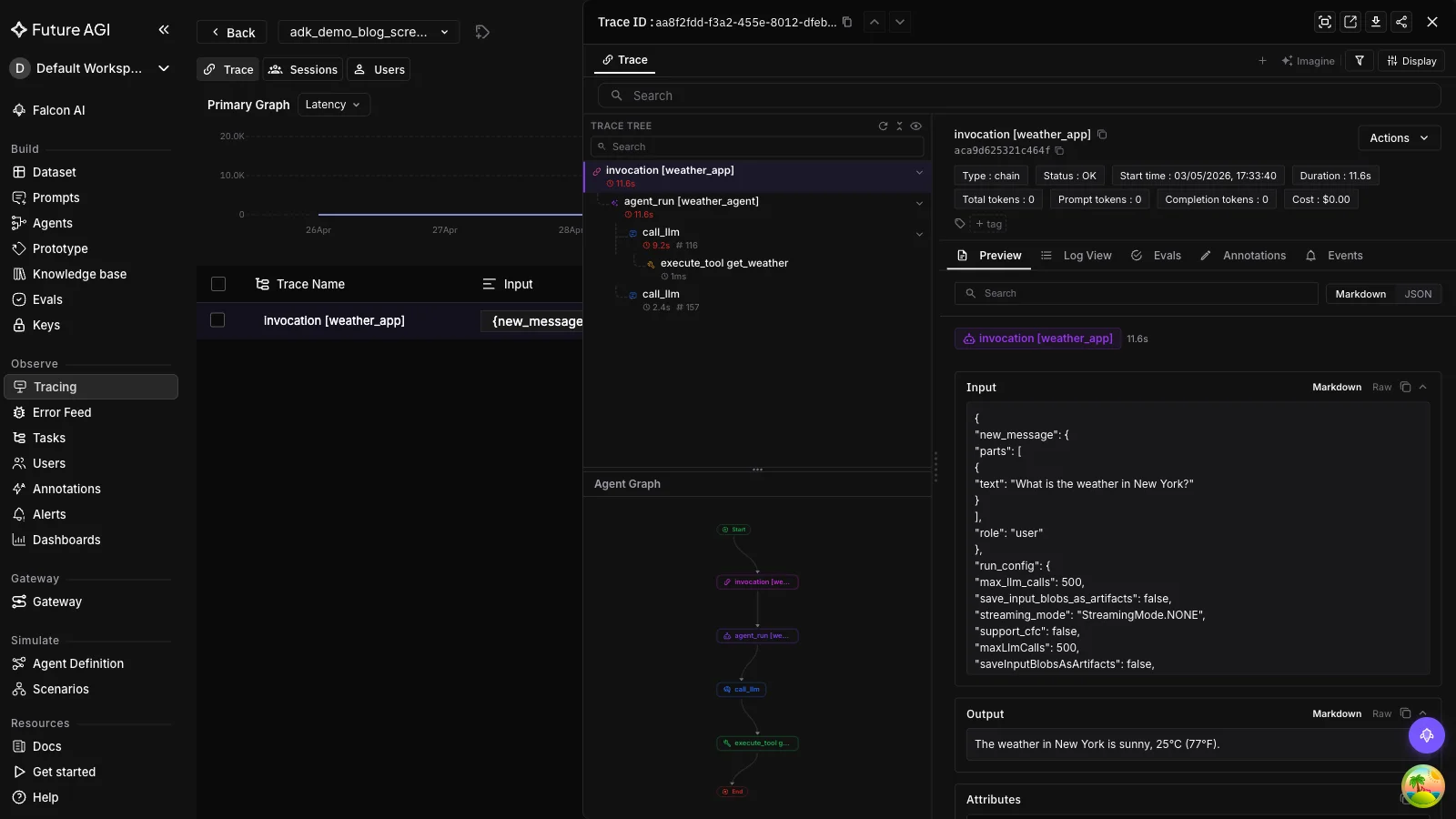Set Output view to Markdown
1456x819 pixels.
pyautogui.click(x=1337, y=714)
